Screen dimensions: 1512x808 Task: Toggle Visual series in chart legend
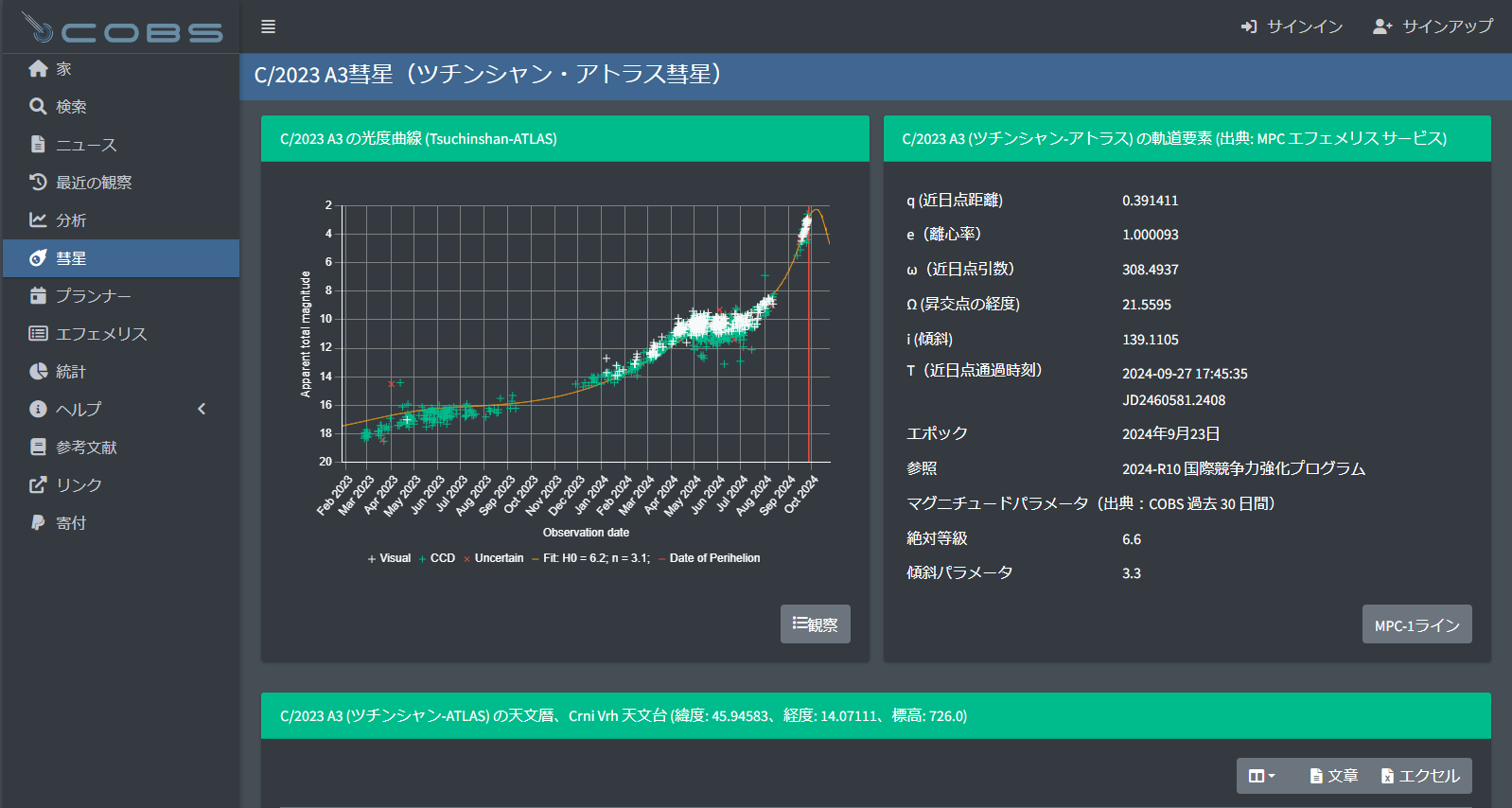pos(389,558)
